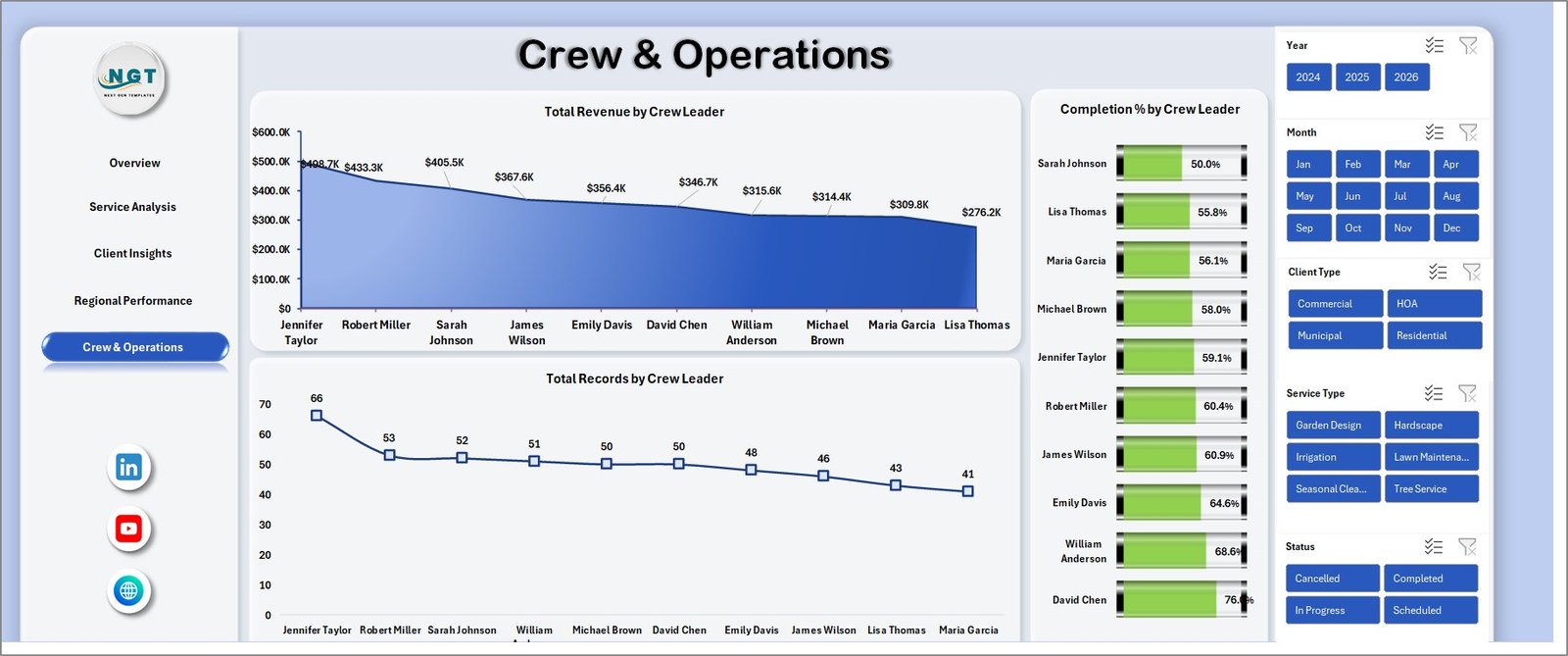Click the Crew & Operations button
This screenshot has width=1568, height=656.
(134, 347)
